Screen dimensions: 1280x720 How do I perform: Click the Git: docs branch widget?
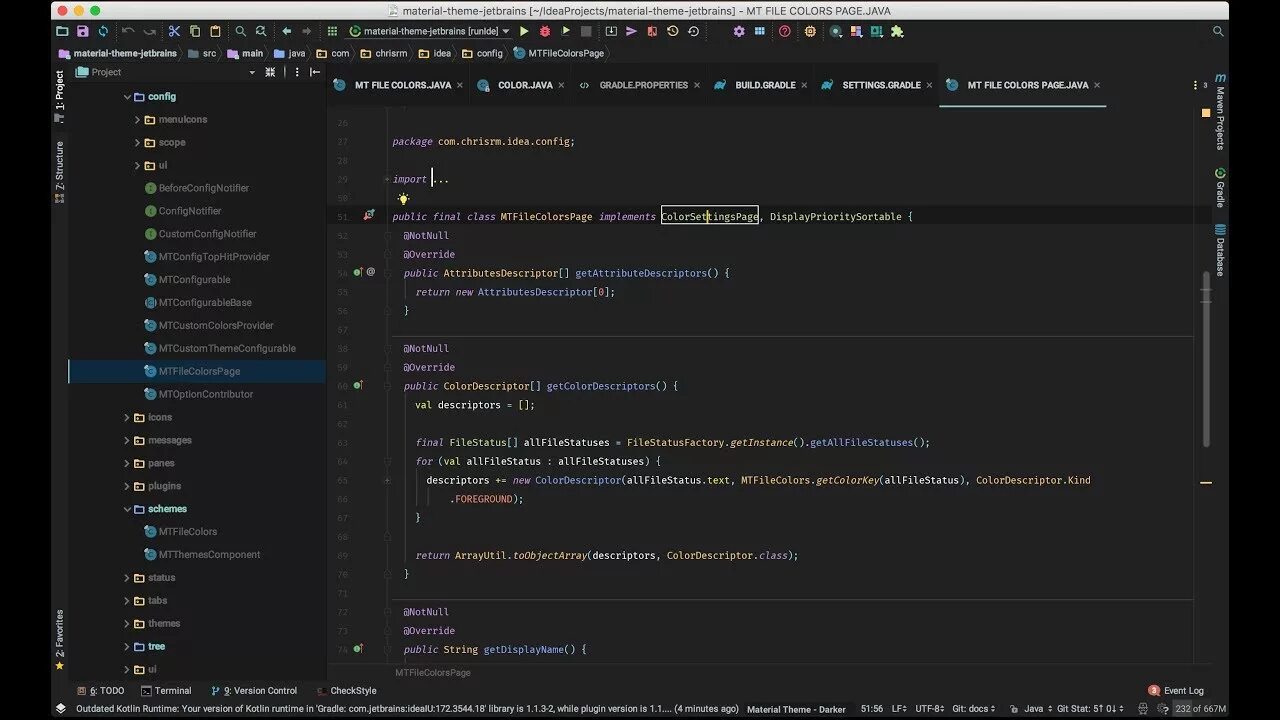coord(976,708)
